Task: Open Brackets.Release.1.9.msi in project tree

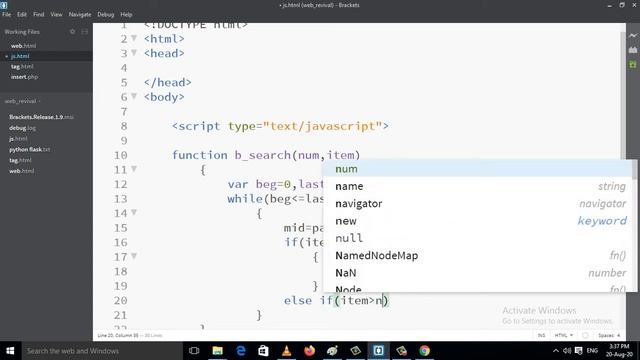Action: (x=41, y=117)
